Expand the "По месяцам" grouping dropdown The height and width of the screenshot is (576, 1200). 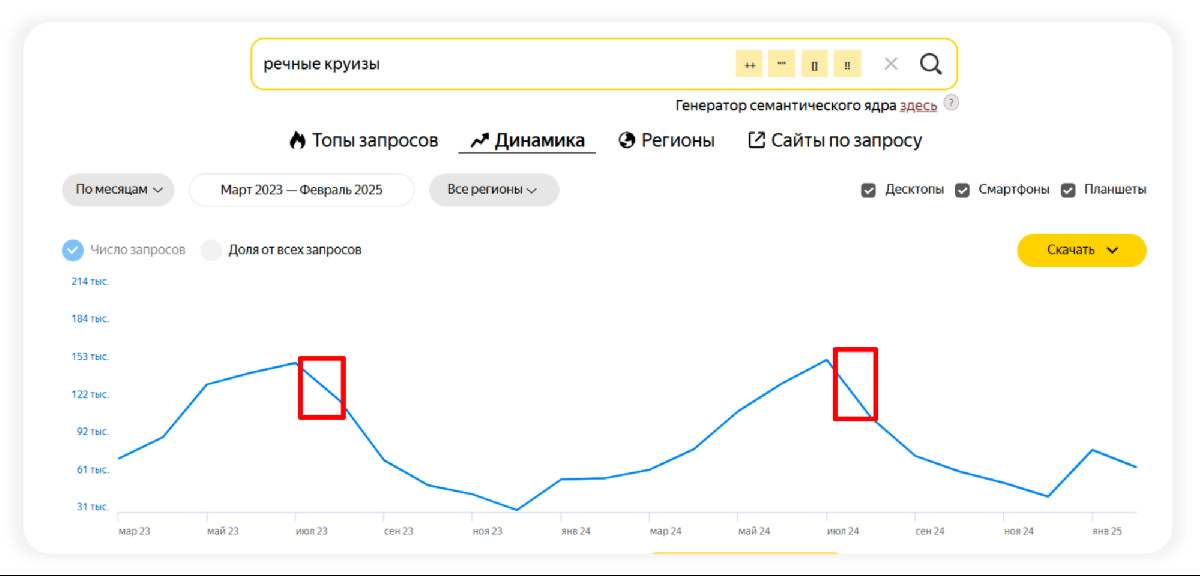(118, 190)
